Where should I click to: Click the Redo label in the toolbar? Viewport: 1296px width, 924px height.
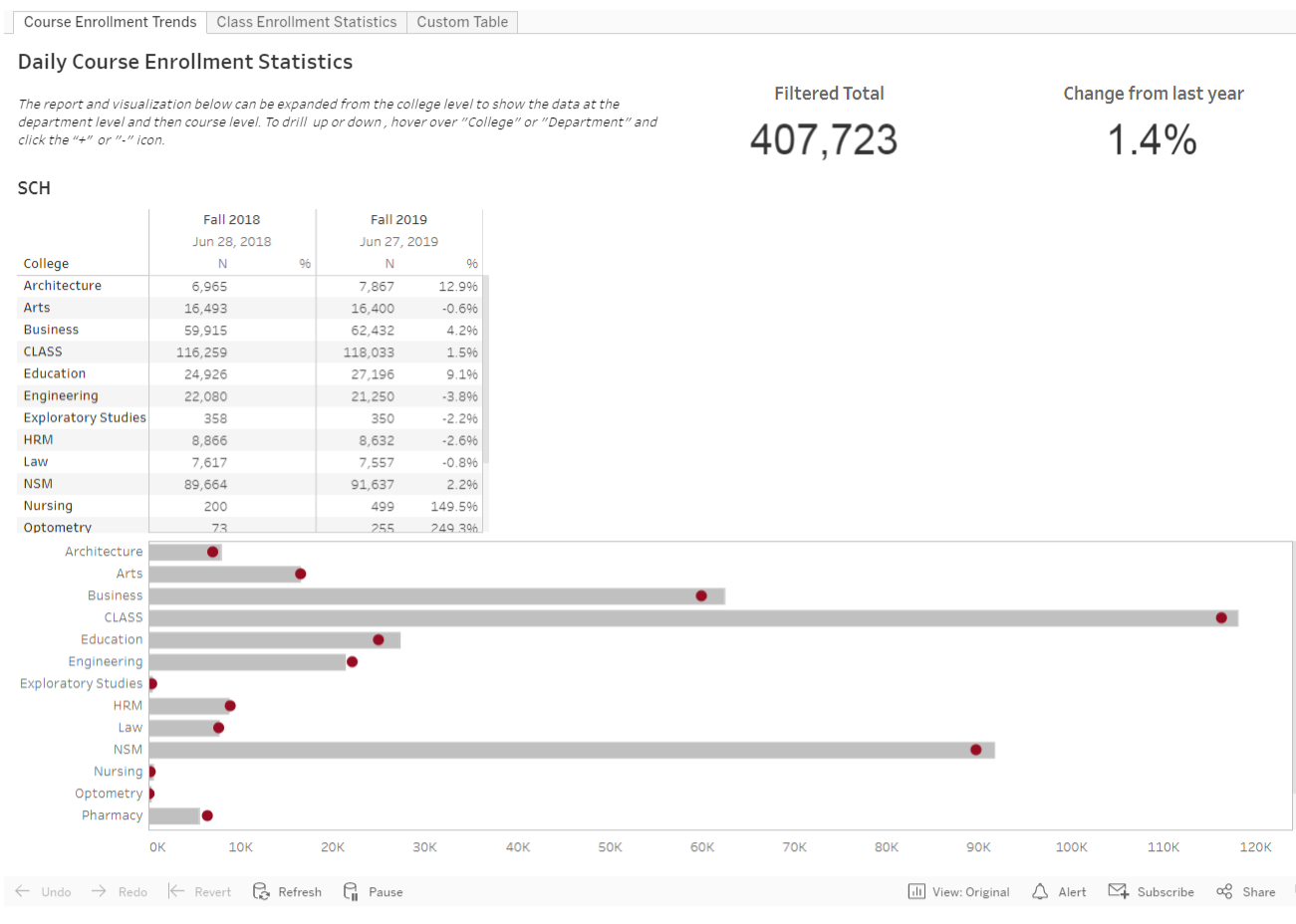pyautogui.click(x=132, y=892)
